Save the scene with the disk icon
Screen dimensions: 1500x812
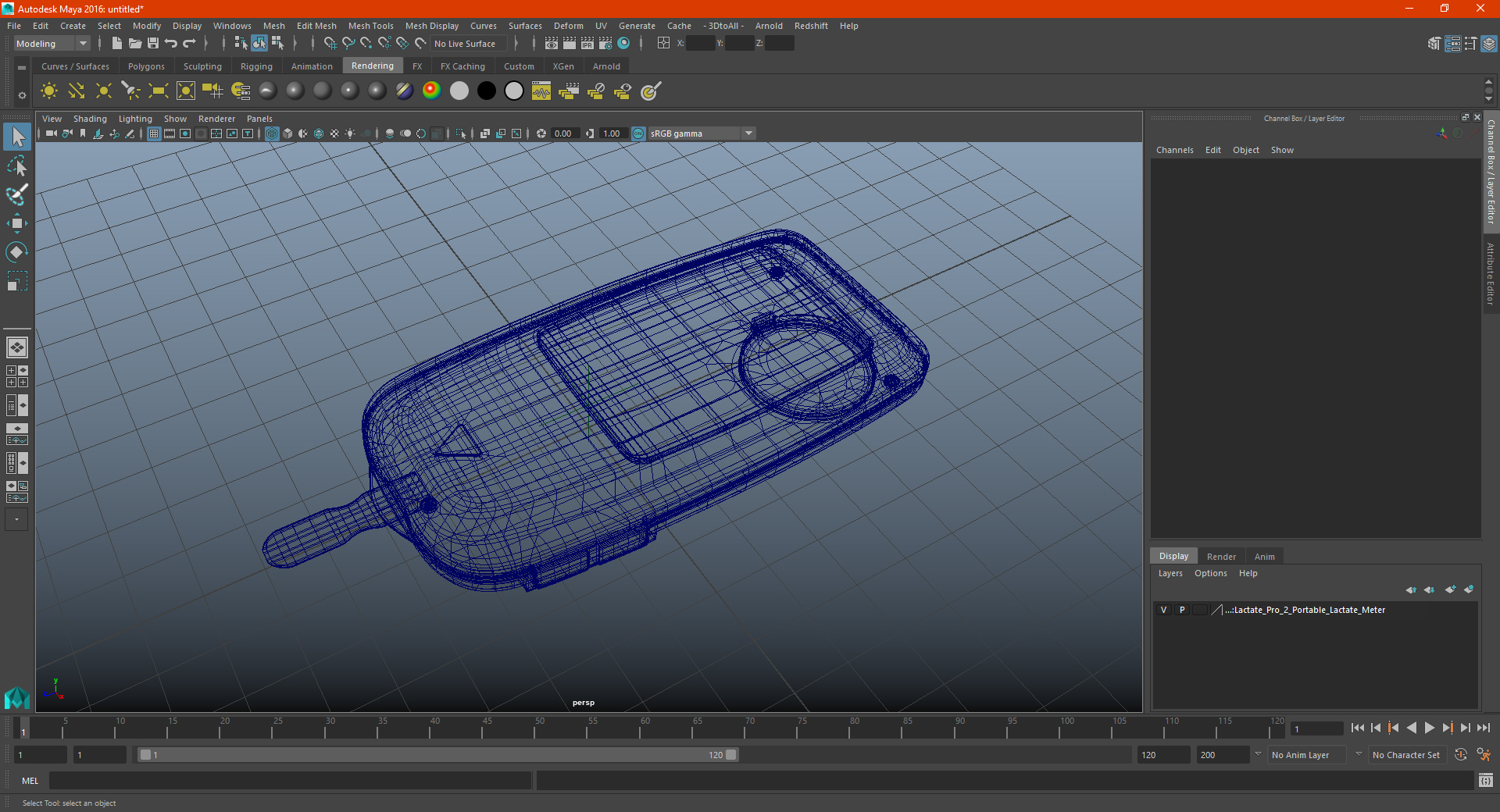(x=153, y=44)
